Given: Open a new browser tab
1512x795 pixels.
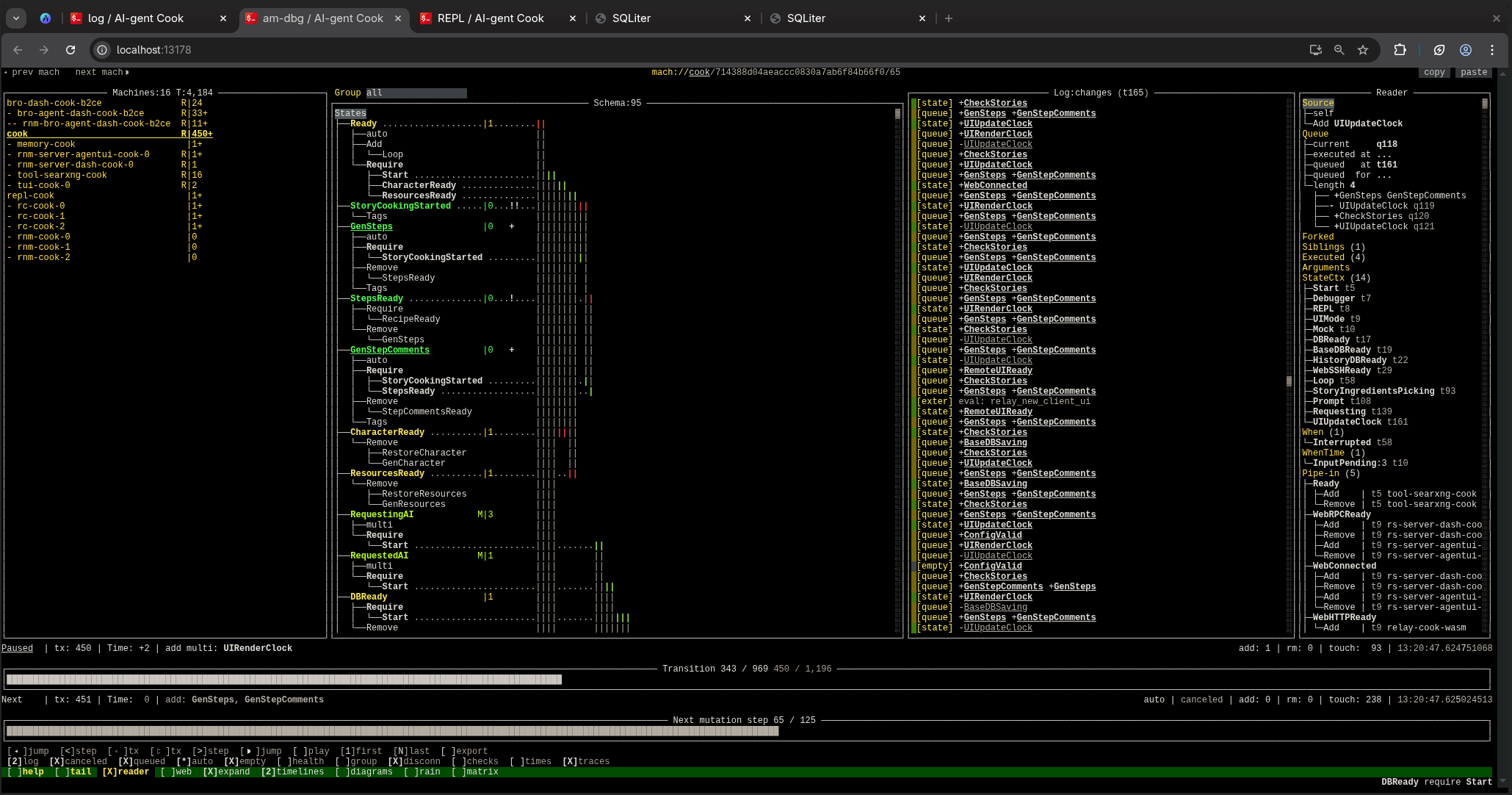Looking at the screenshot, I should (949, 18).
